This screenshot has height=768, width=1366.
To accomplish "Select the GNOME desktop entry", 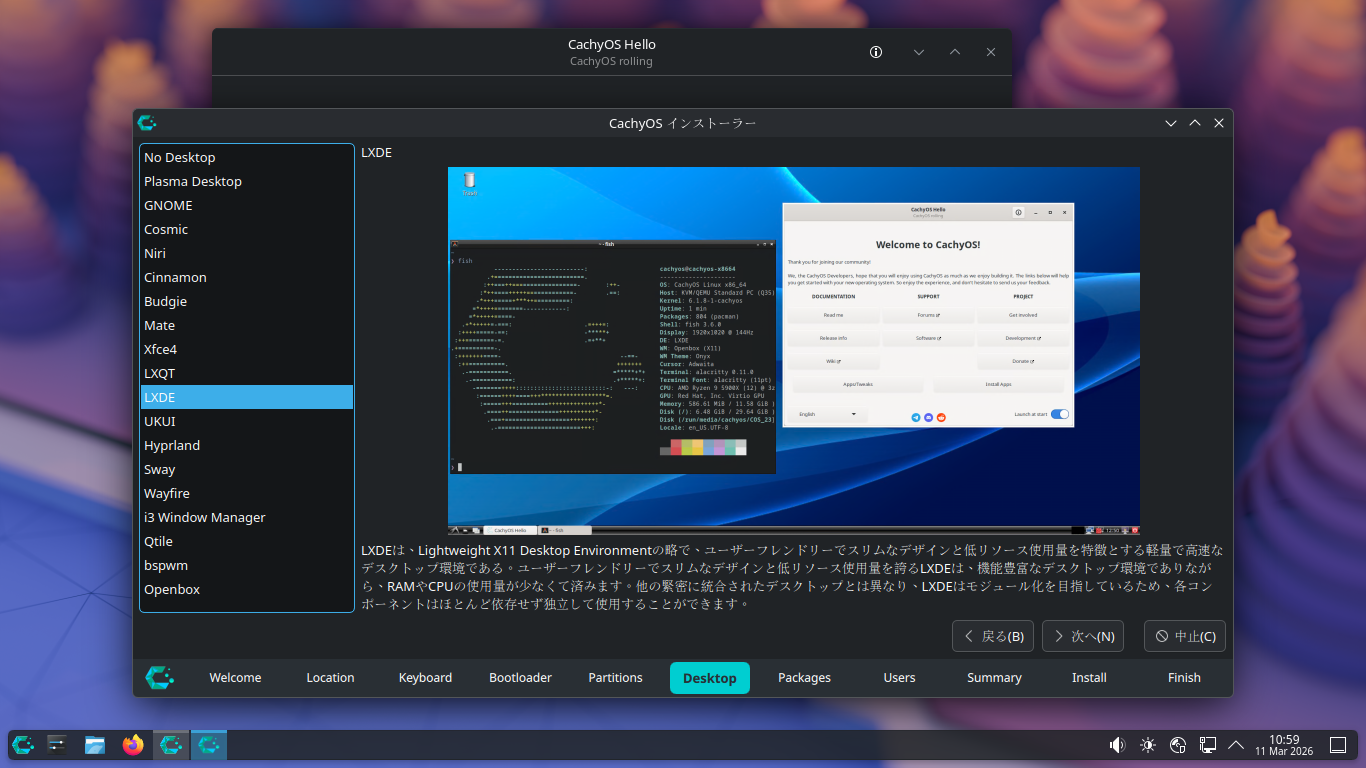I will click(246, 205).
